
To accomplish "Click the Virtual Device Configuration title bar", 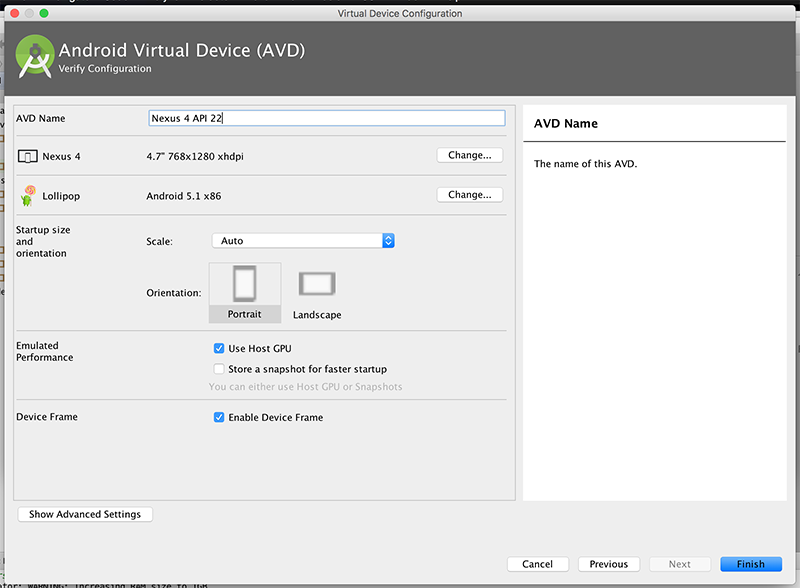I will click(400, 13).
